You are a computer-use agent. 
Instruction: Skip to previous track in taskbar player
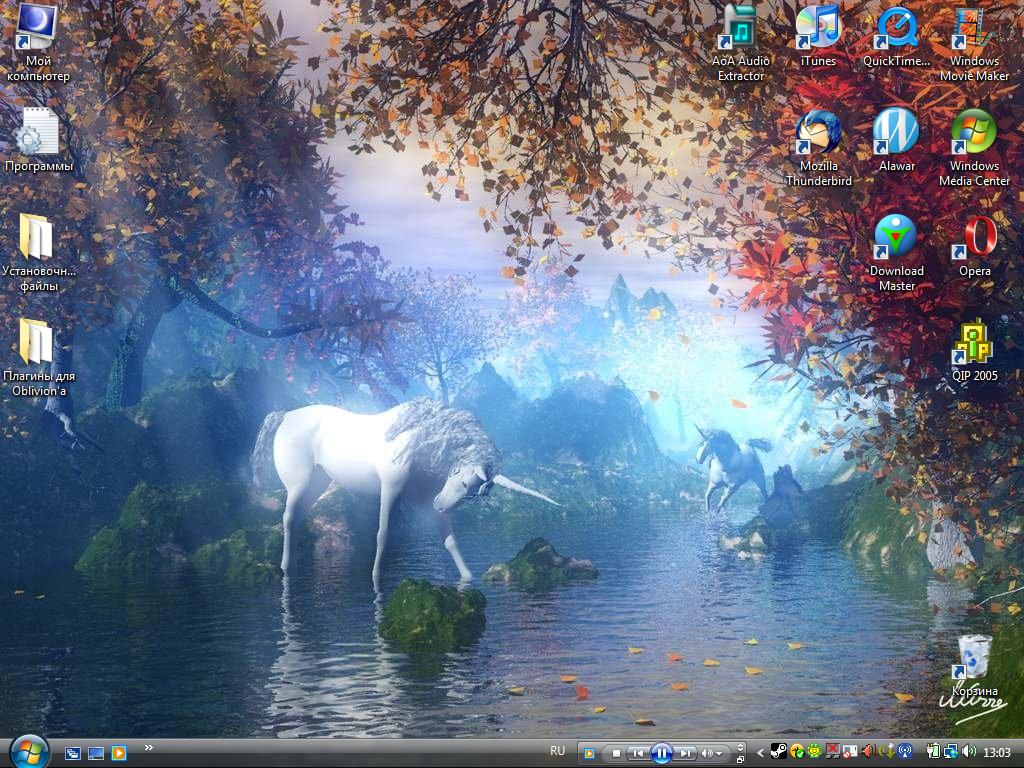pos(638,753)
